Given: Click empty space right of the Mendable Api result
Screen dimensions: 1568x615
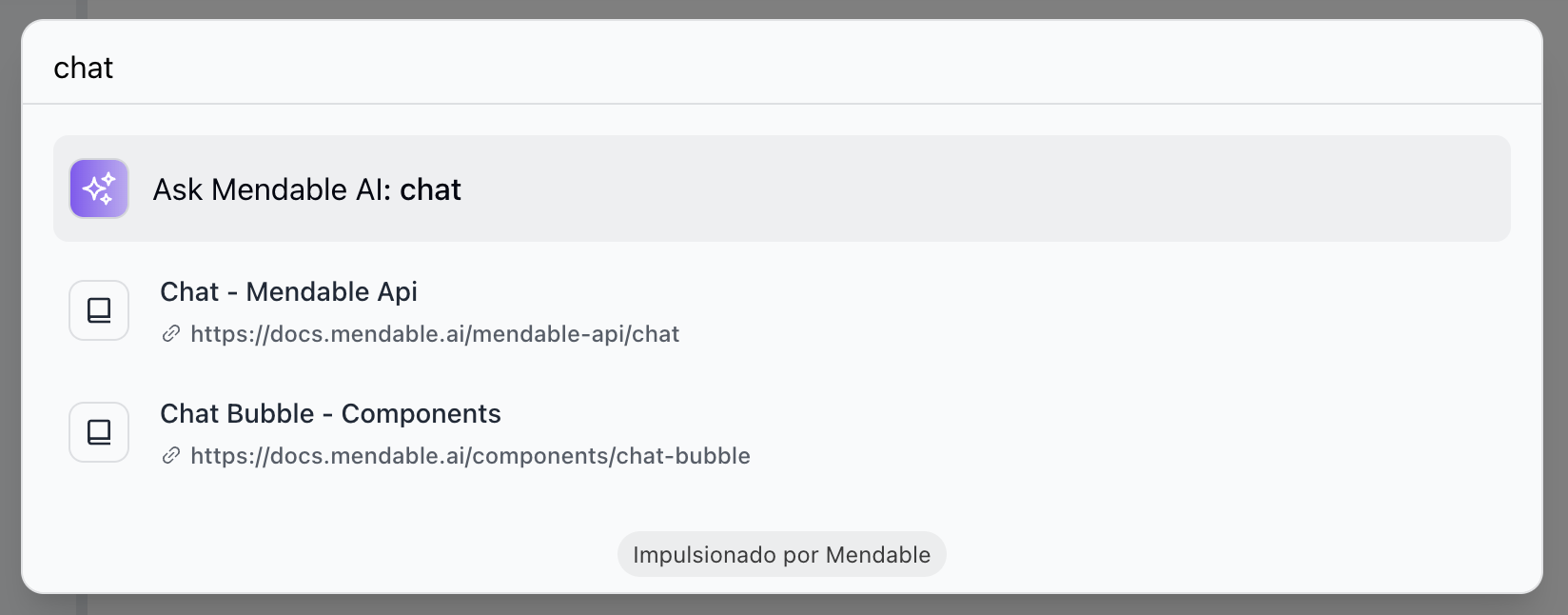Looking at the screenshot, I should 1142,310.
